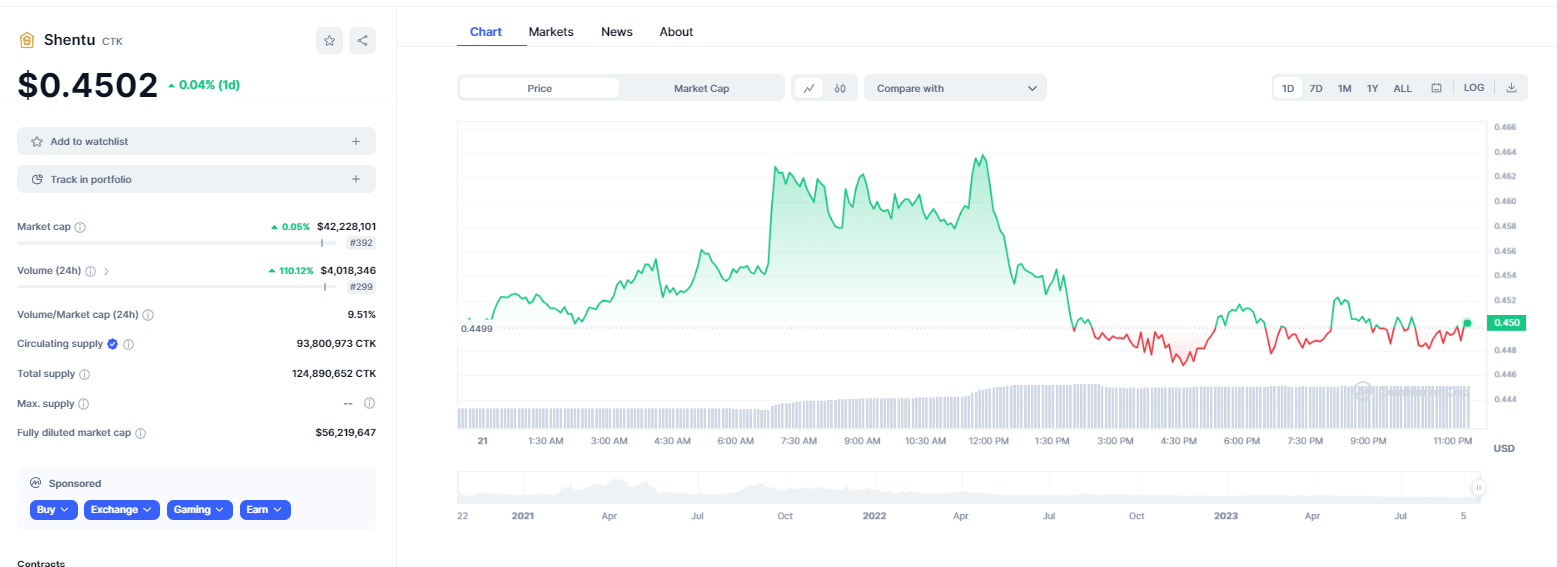Select the Price chart toggle
Image resolution: width=1557 pixels, height=567 pixels.
coord(539,88)
